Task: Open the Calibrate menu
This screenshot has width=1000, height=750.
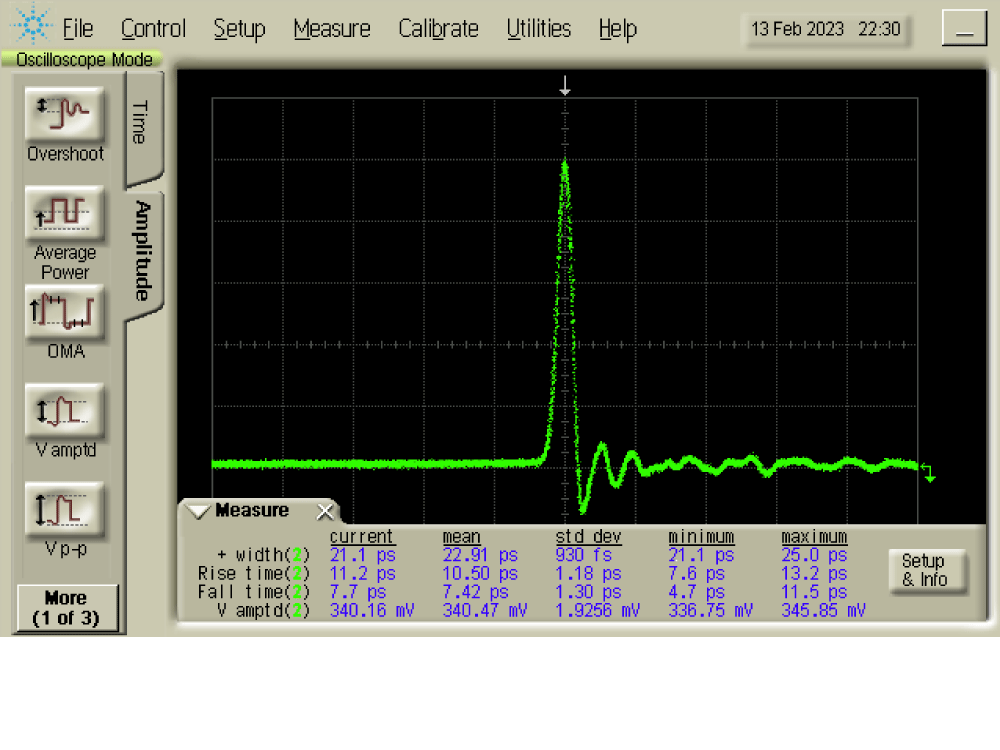Action: coord(438,29)
